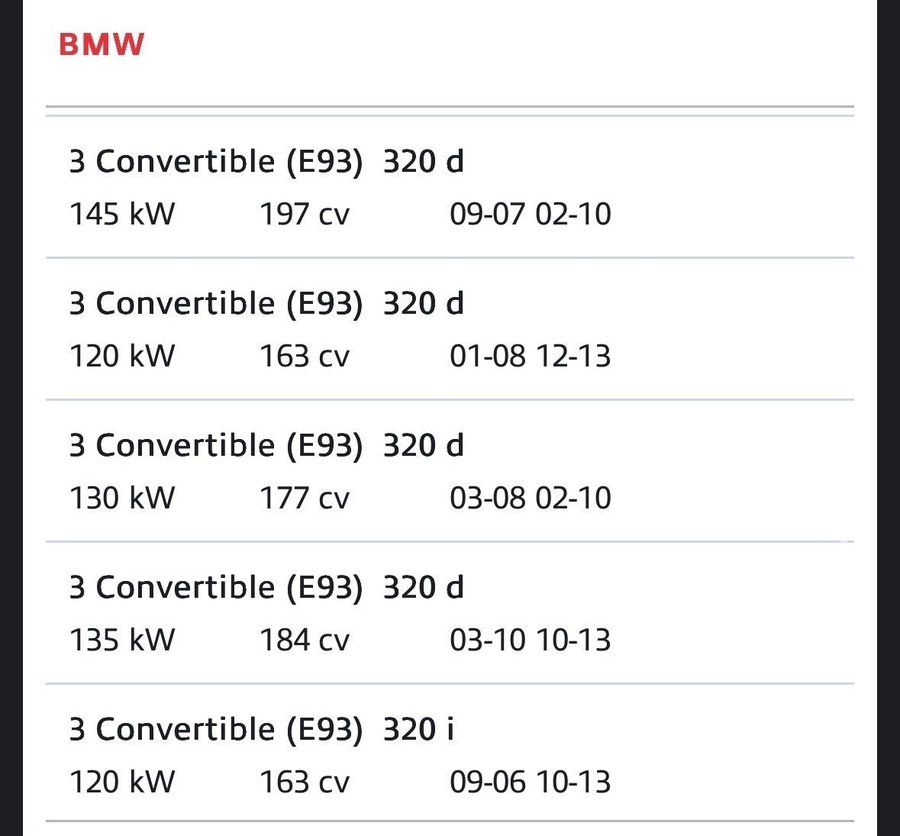Screen dimensions: 900x836
Task: Open the 320 d title above 135 kW
Action: click(266, 587)
